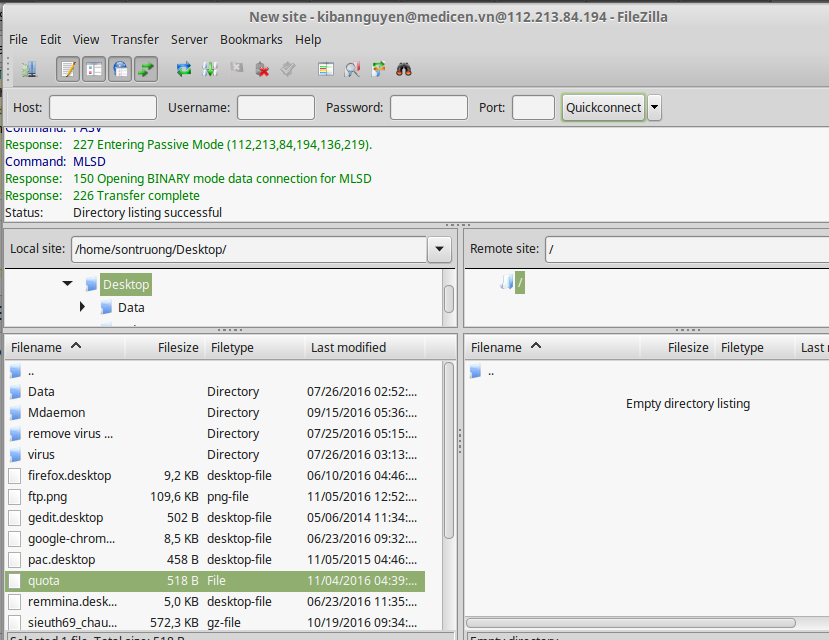Sort local files by Filesize
The height and width of the screenshot is (640, 829).
click(165, 347)
